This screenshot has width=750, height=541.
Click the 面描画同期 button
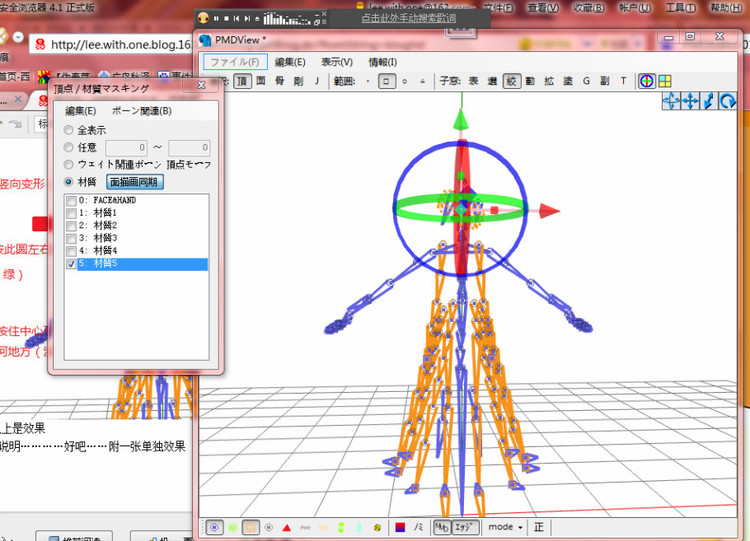(134, 182)
